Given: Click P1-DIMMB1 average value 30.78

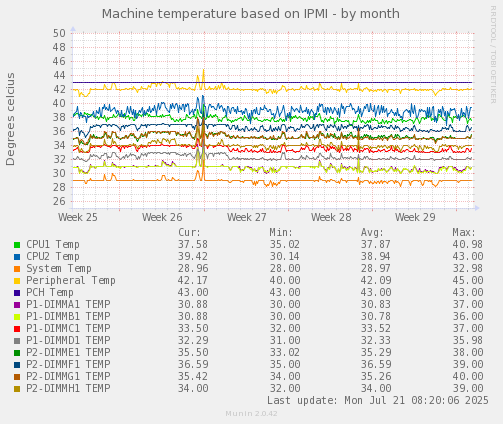Looking at the screenshot, I should (376, 317).
